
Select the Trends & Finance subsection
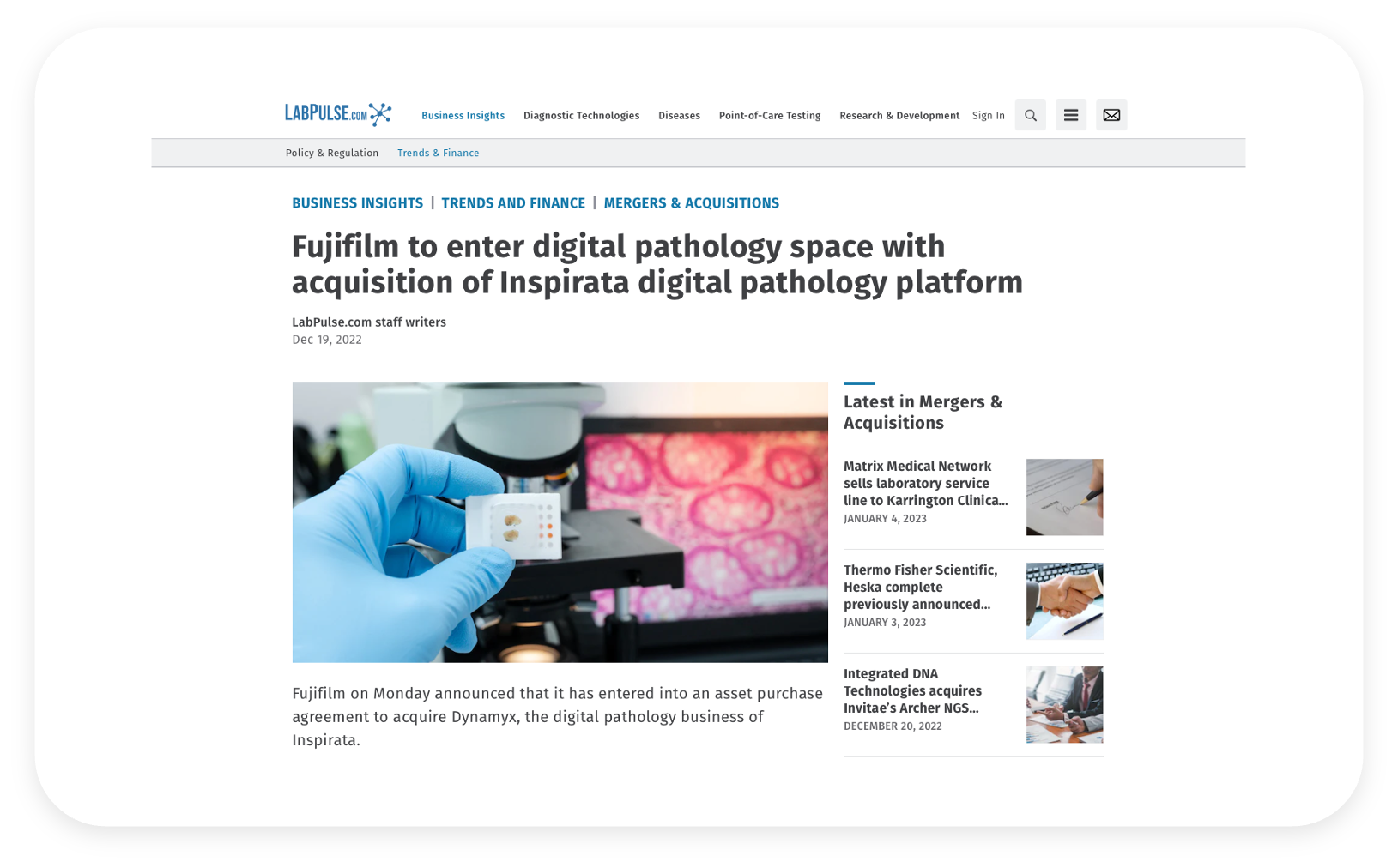pos(438,154)
